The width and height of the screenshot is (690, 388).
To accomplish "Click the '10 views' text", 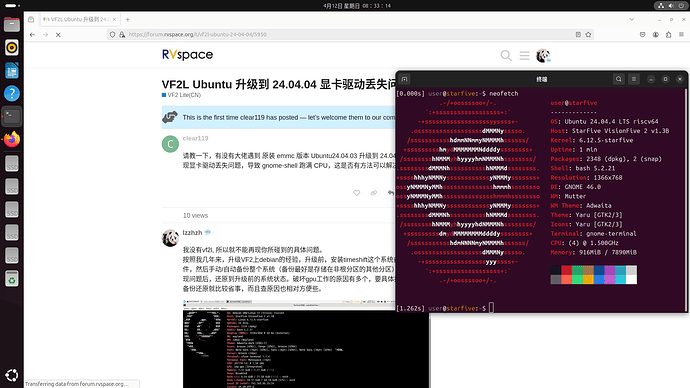I will (x=195, y=216).
